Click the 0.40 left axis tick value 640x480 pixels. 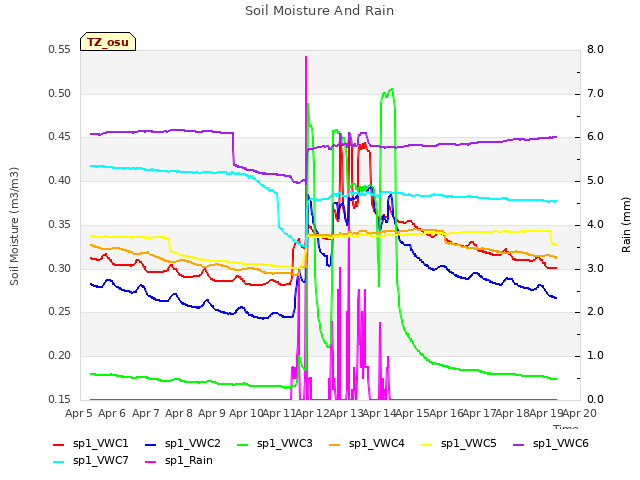(x=59, y=180)
